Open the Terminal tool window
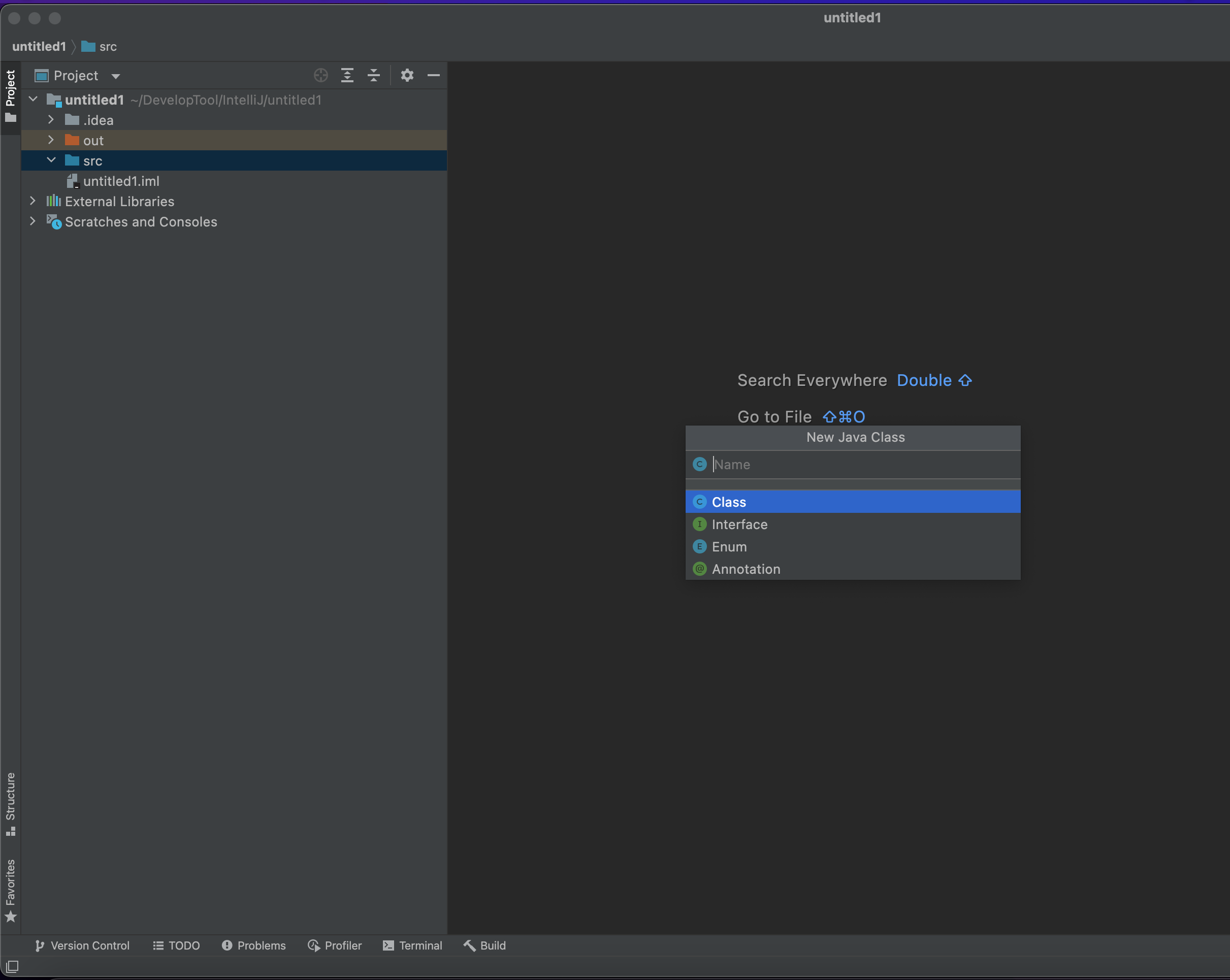1230x980 pixels. [x=412, y=945]
